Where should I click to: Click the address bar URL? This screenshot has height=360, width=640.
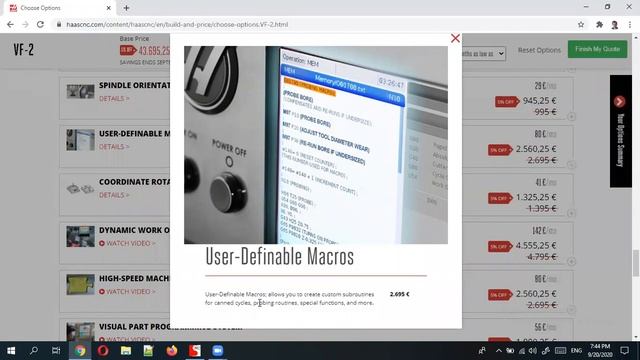pos(177,24)
